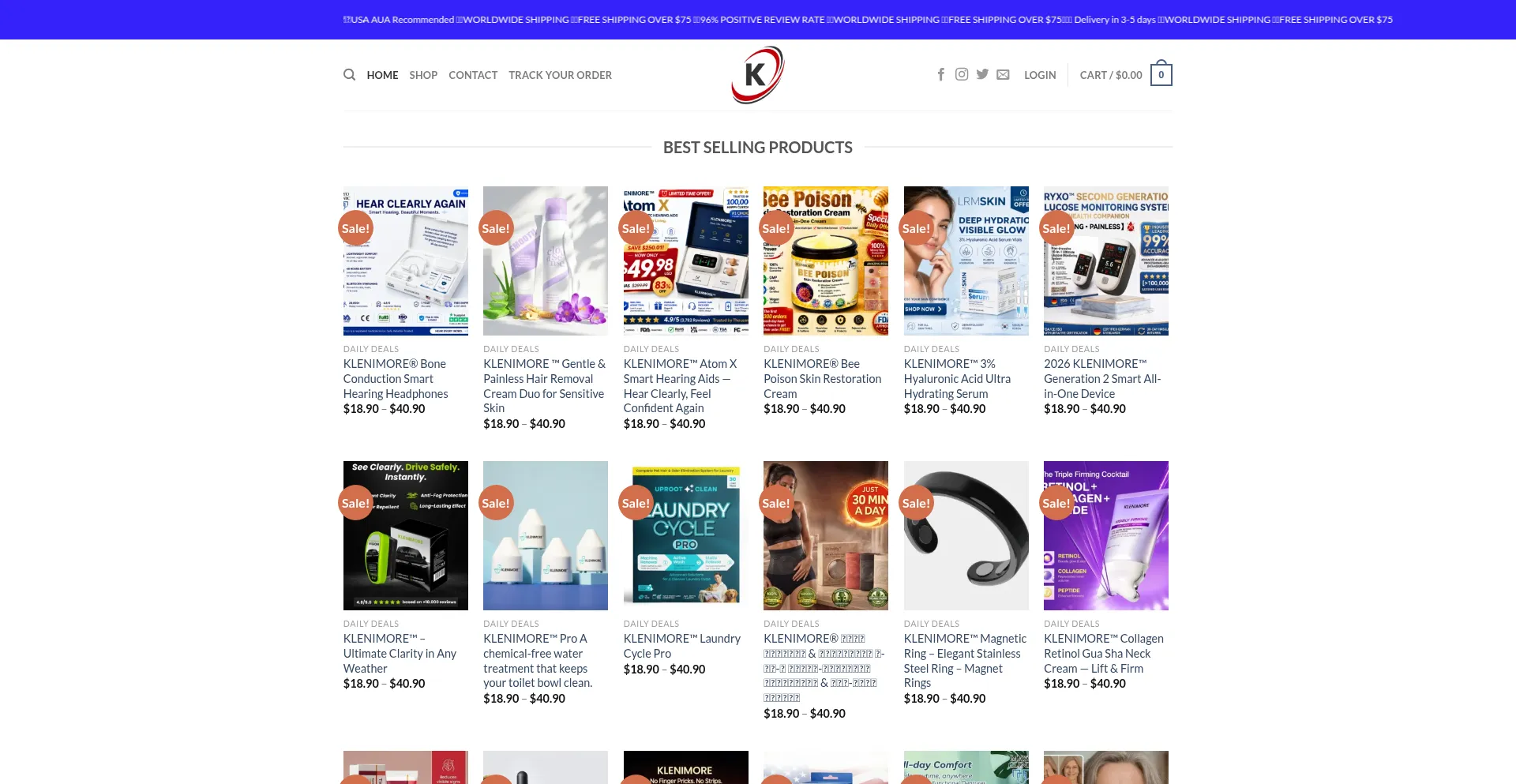Screen dimensions: 1516x784
Task: Click 3% Hyaluronic Acid Ultra Hydrating Serum title
Action: pyautogui.click(x=957, y=379)
